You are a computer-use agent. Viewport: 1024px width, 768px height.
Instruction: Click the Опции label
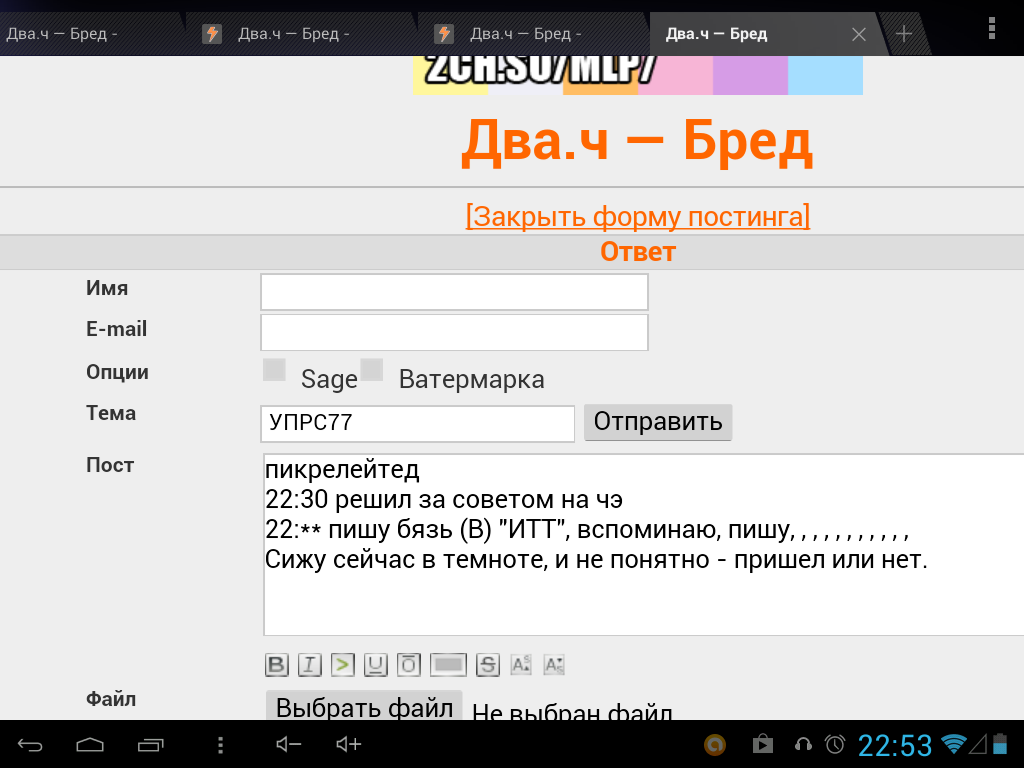tap(118, 372)
